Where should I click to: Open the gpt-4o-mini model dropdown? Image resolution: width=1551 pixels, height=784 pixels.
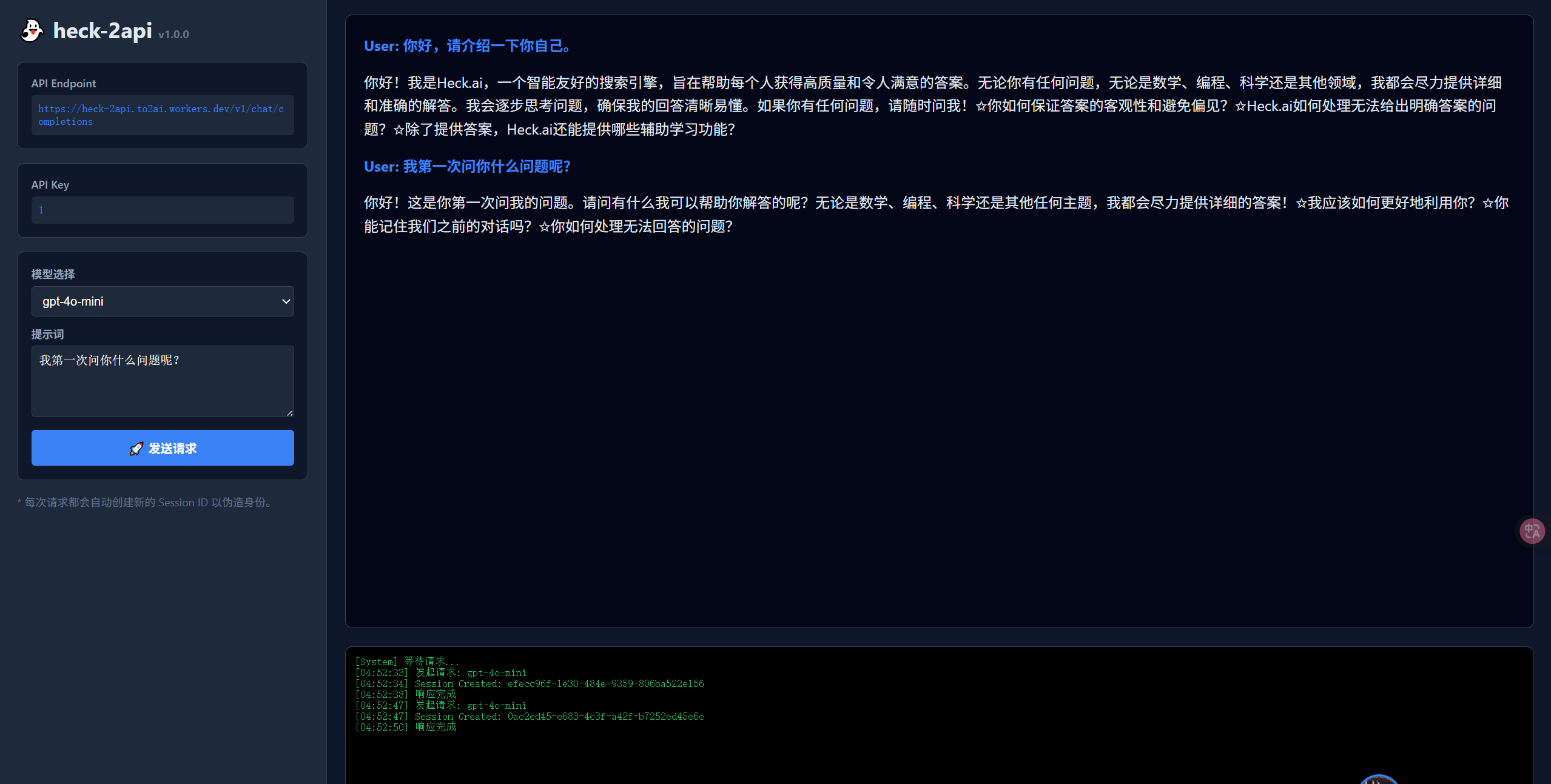(x=162, y=301)
